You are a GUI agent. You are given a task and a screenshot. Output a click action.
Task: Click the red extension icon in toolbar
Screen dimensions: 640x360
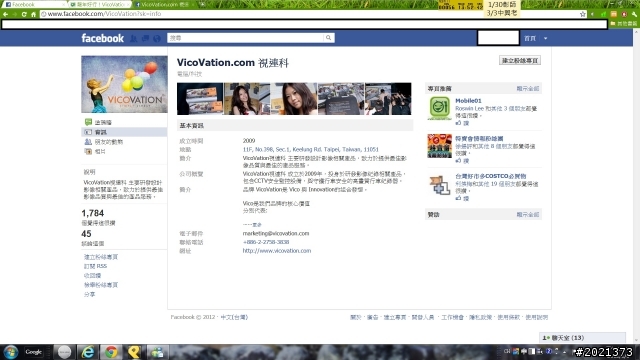(x=624, y=14)
